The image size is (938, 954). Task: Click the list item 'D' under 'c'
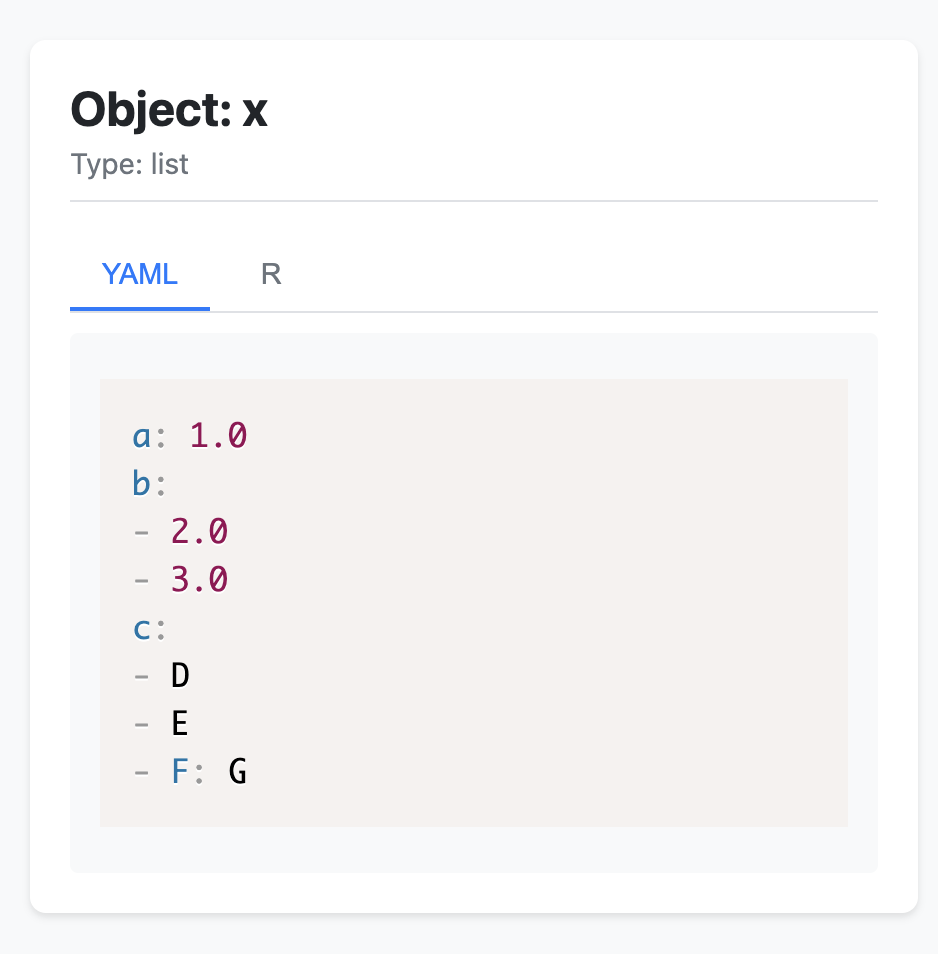pos(179,675)
